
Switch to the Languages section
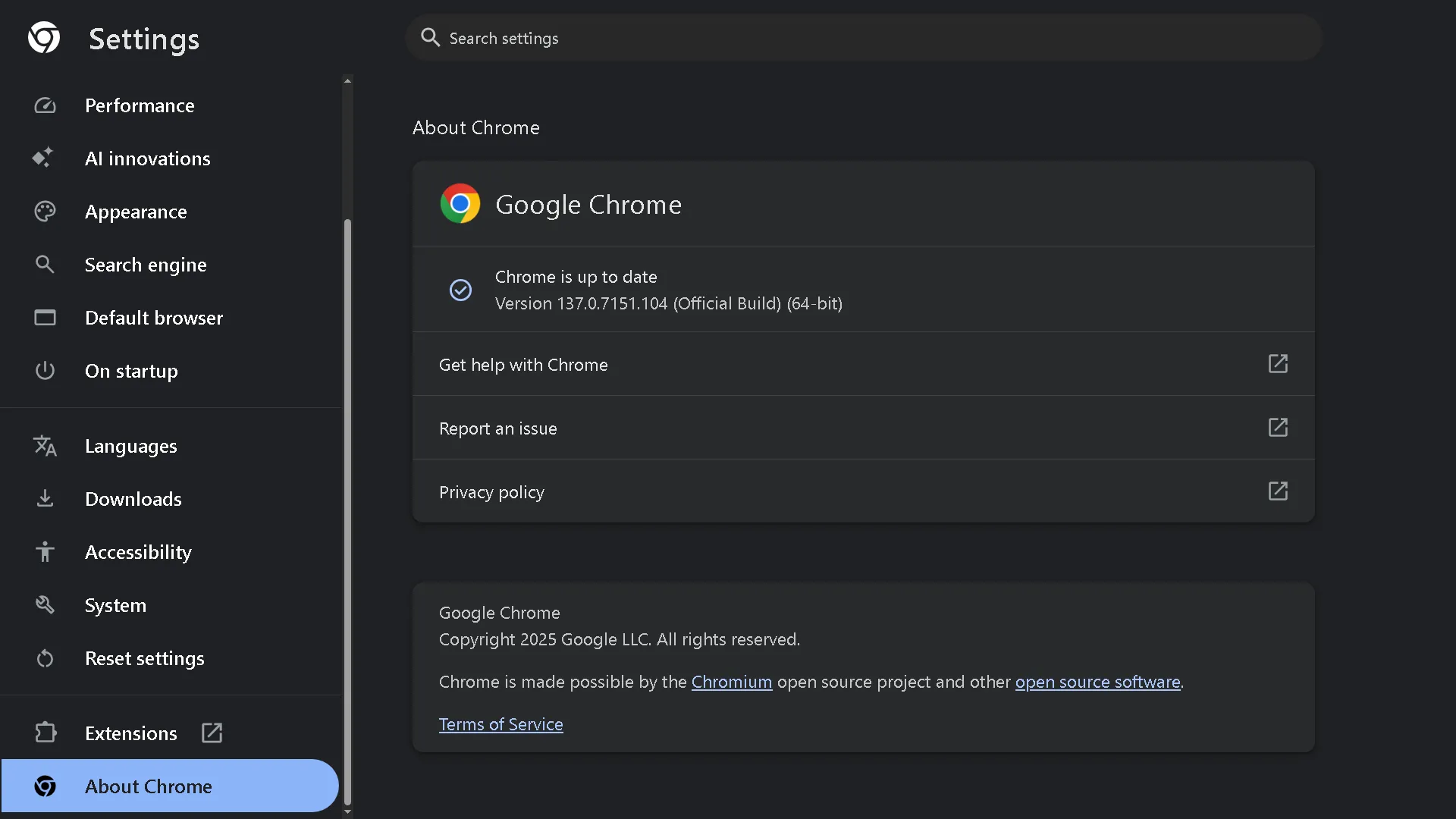pos(130,446)
